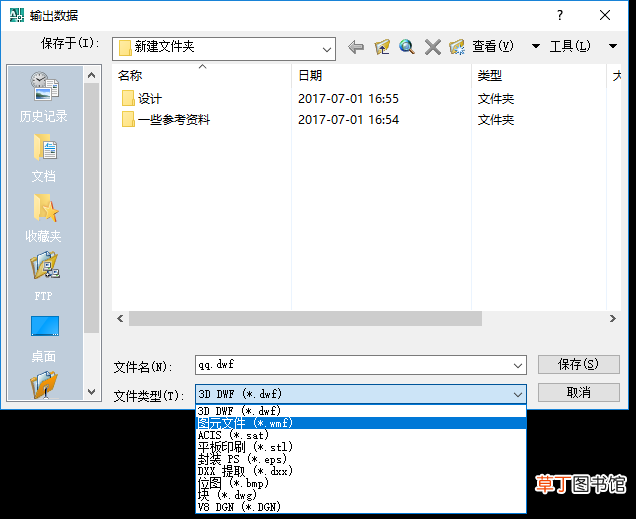
Task: Click the 保存(S) button
Action: pyautogui.click(x=579, y=365)
